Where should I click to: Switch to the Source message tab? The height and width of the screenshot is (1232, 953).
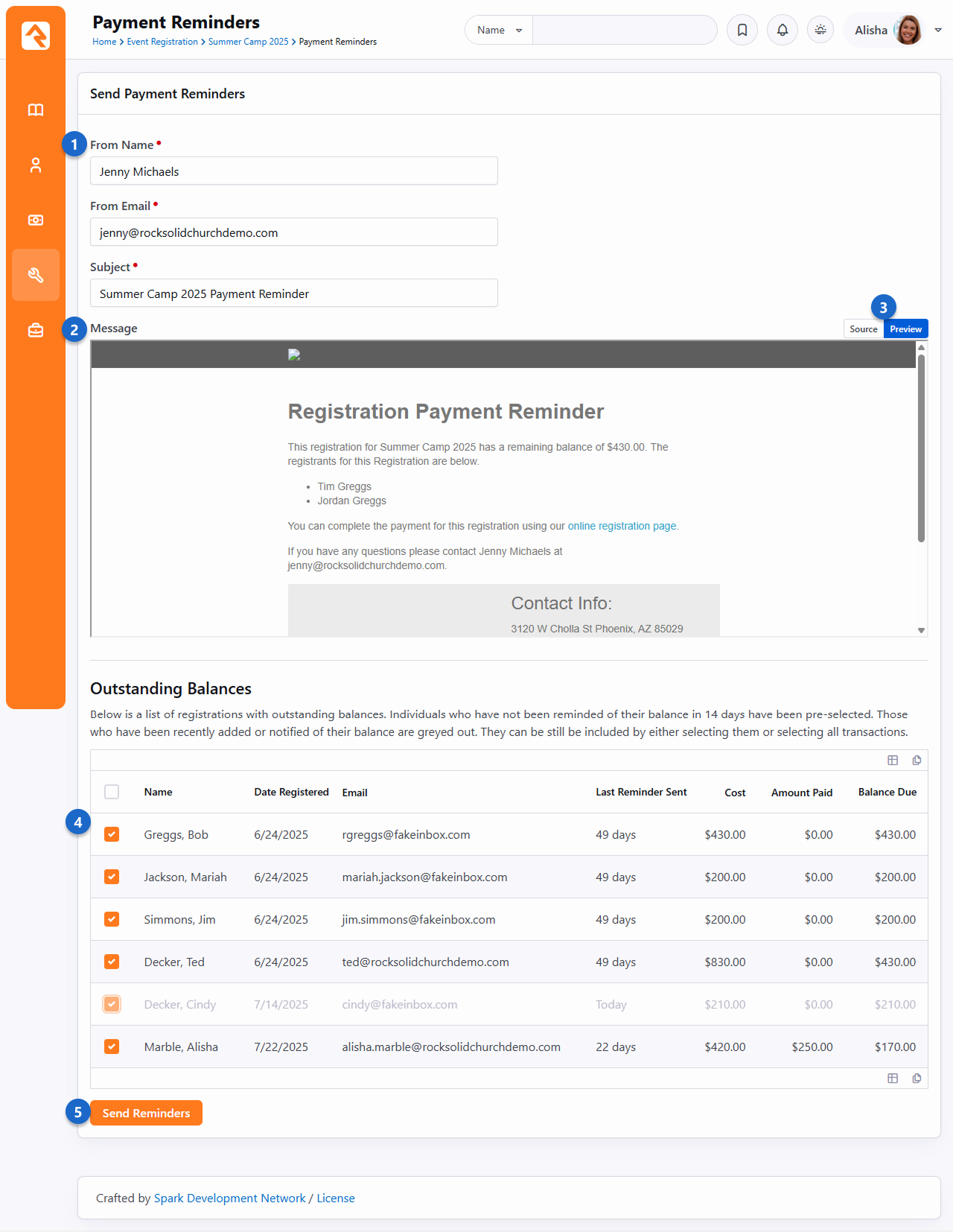[x=863, y=329]
